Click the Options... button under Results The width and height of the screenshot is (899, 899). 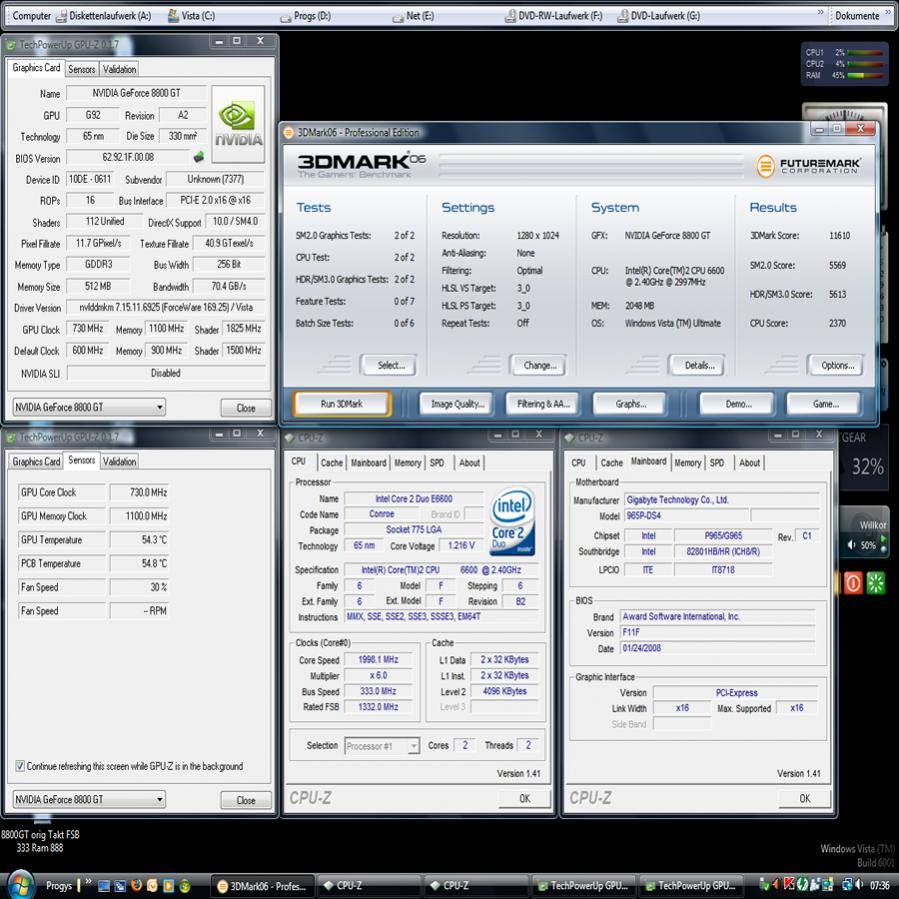pyautogui.click(x=837, y=365)
